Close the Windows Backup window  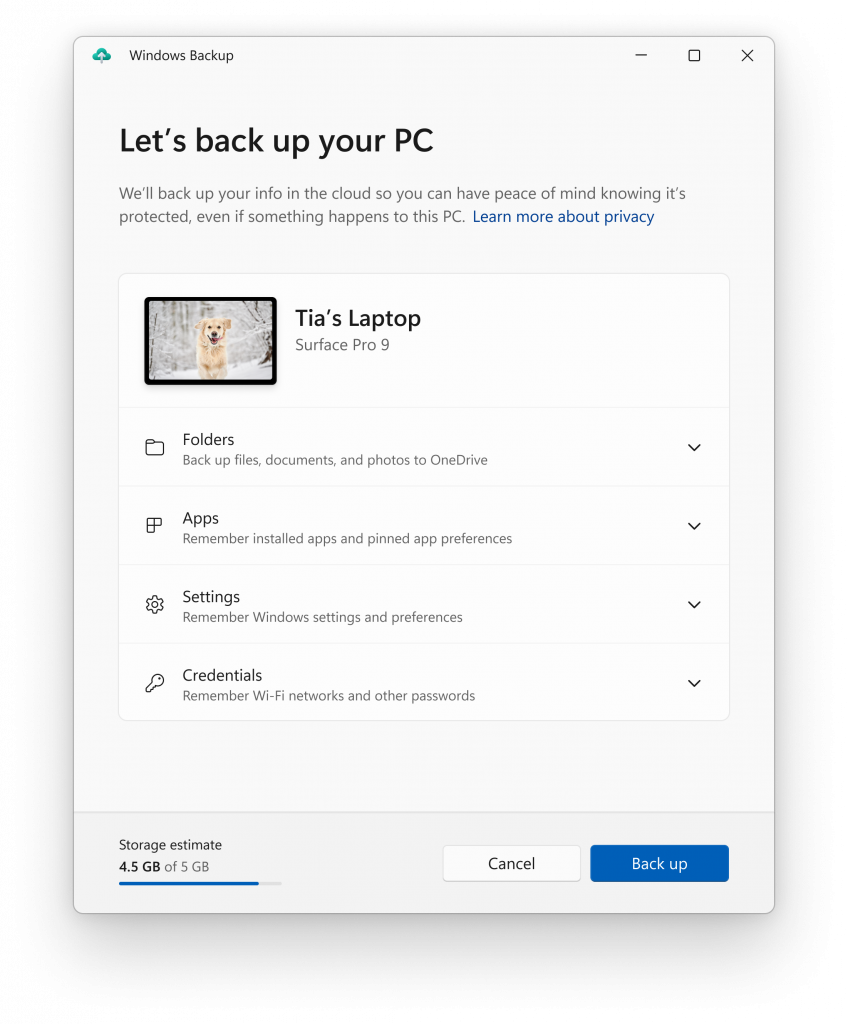tap(747, 56)
